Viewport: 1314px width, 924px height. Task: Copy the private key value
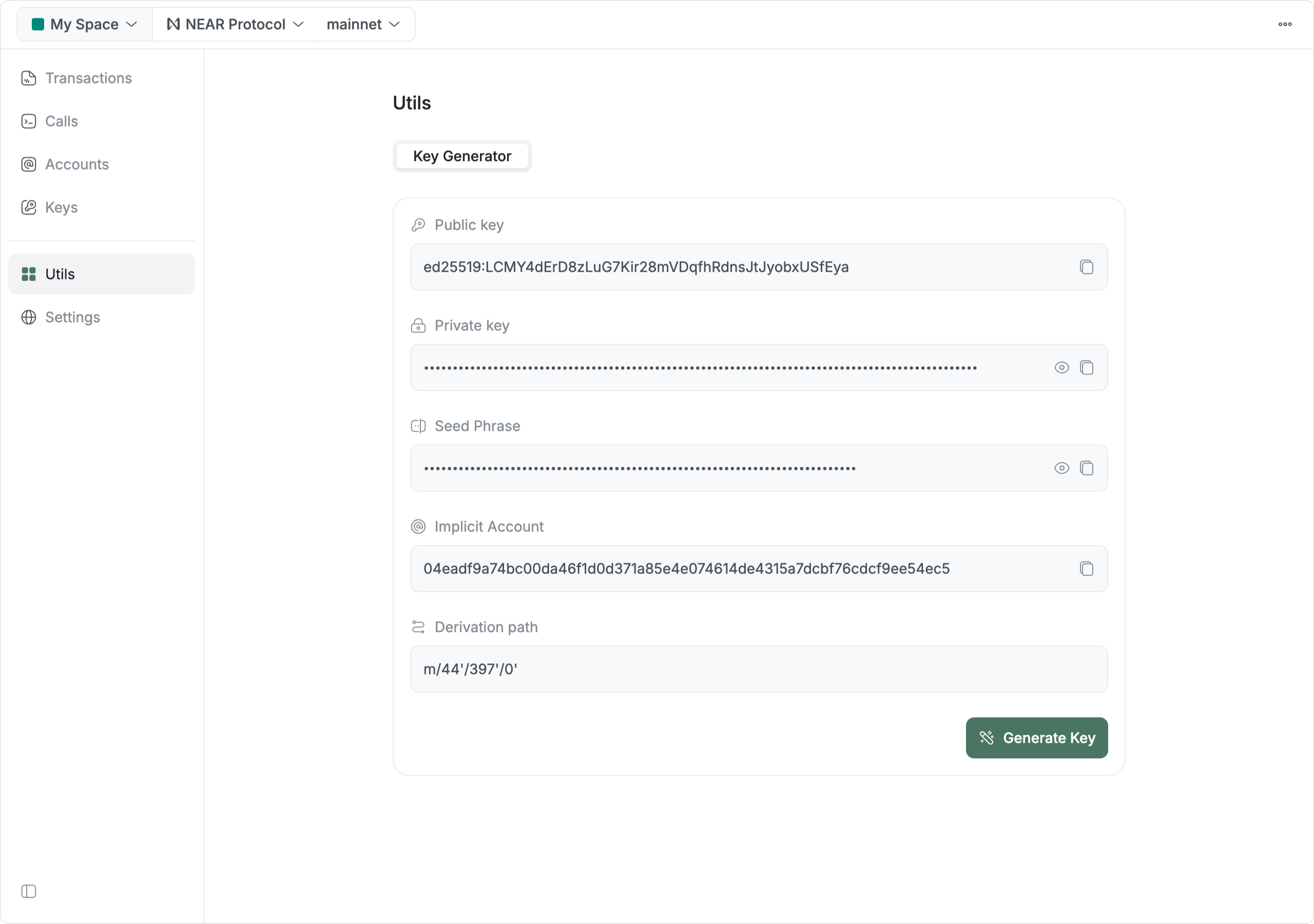1086,368
